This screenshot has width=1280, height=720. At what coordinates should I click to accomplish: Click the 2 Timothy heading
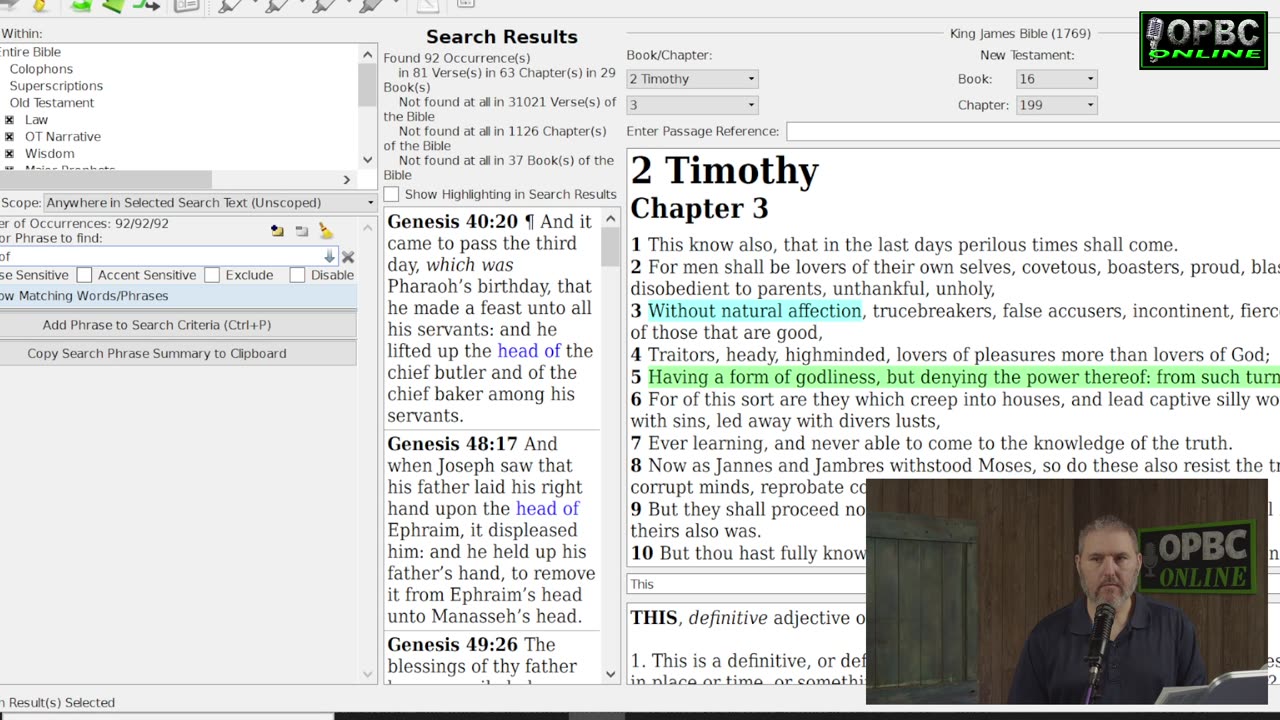pos(724,171)
